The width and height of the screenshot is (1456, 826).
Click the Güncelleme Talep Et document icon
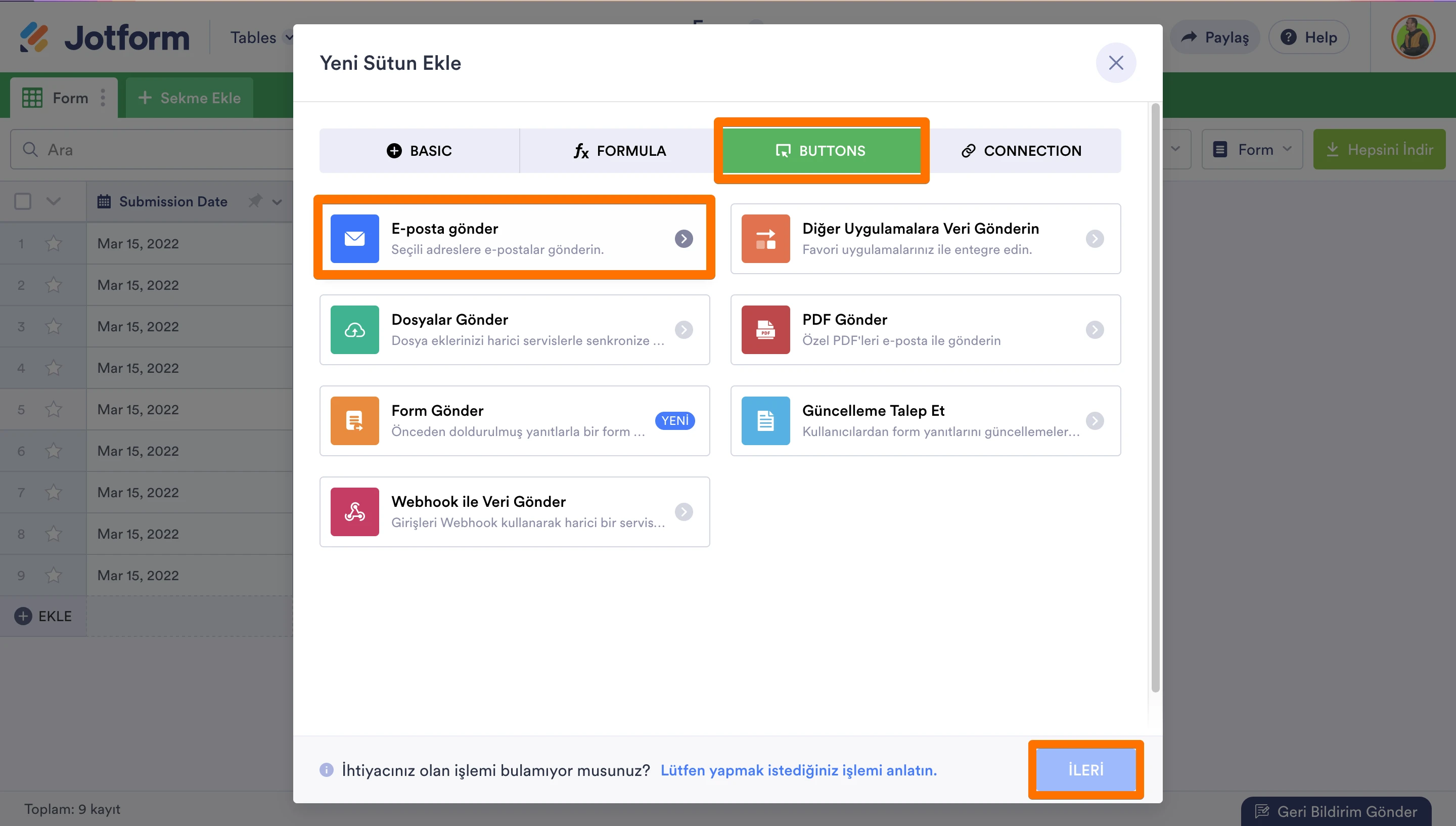(765, 420)
